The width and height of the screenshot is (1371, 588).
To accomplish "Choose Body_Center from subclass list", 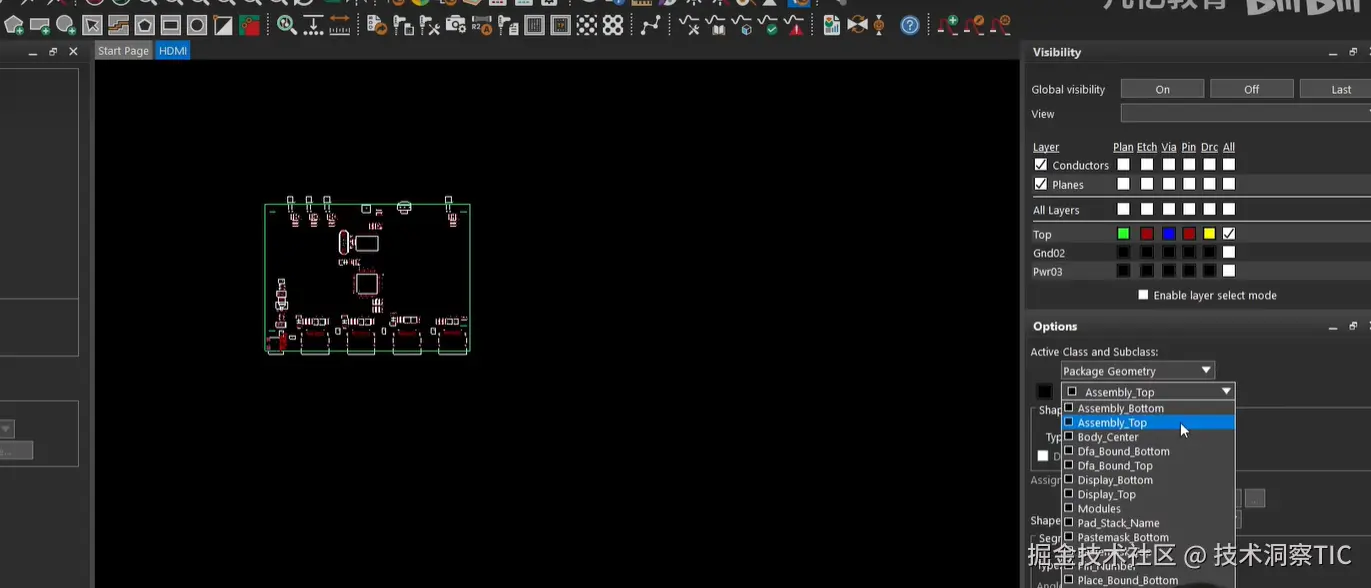I will click(x=1148, y=437).
